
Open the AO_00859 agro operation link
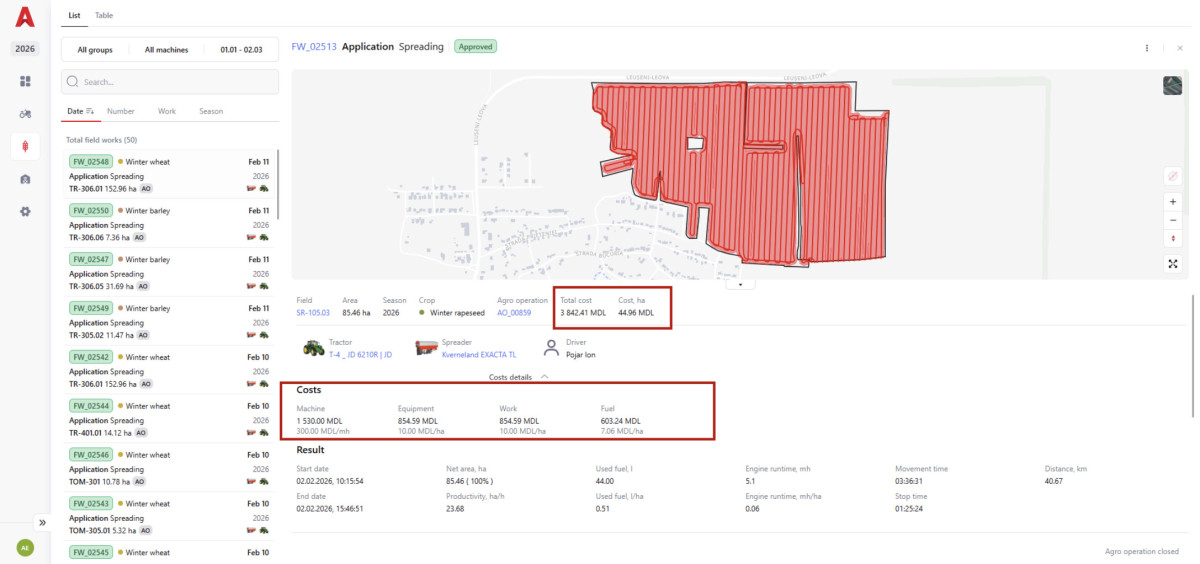click(514, 313)
